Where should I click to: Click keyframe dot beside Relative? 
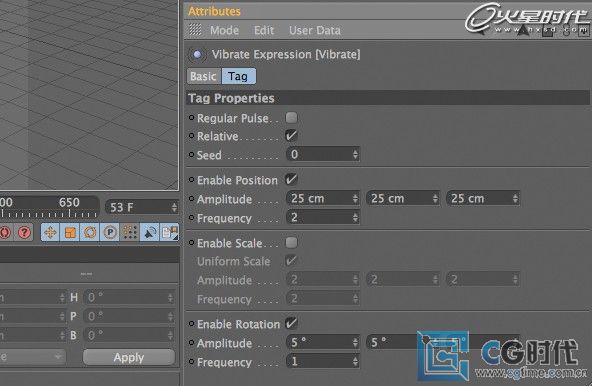tap(191, 136)
